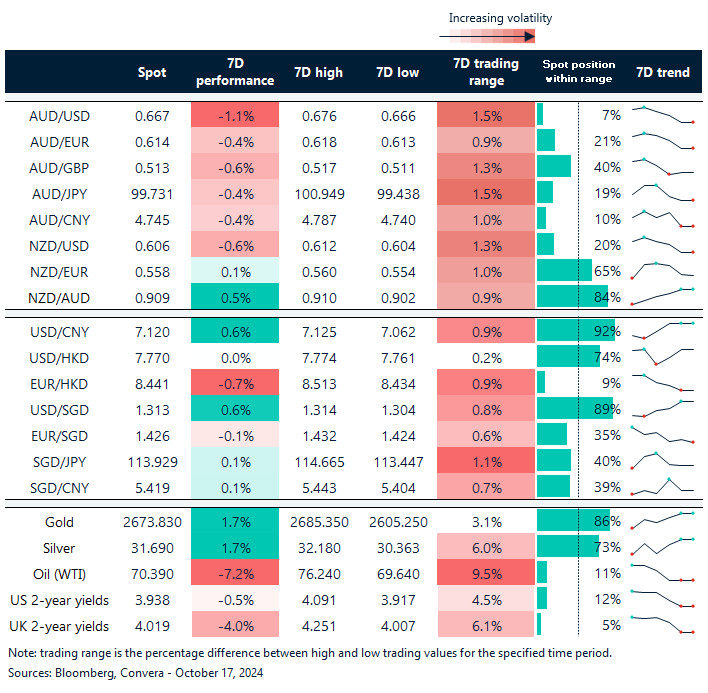Click the Increasing volatility legend label

click(x=500, y=18)
